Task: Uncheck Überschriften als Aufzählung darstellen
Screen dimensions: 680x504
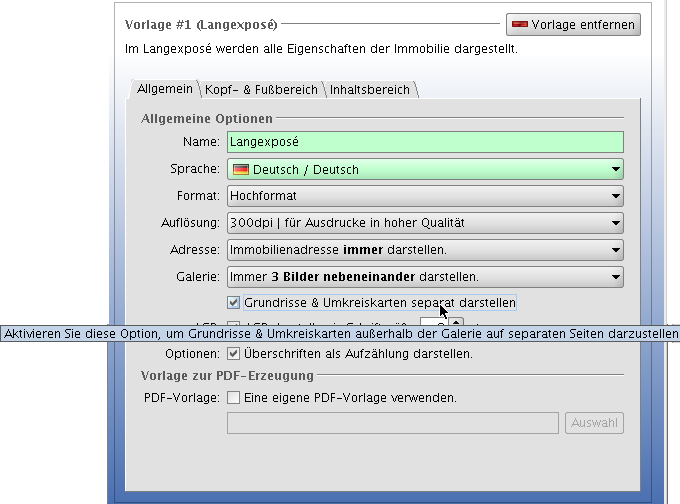Action: pos(234,353)
